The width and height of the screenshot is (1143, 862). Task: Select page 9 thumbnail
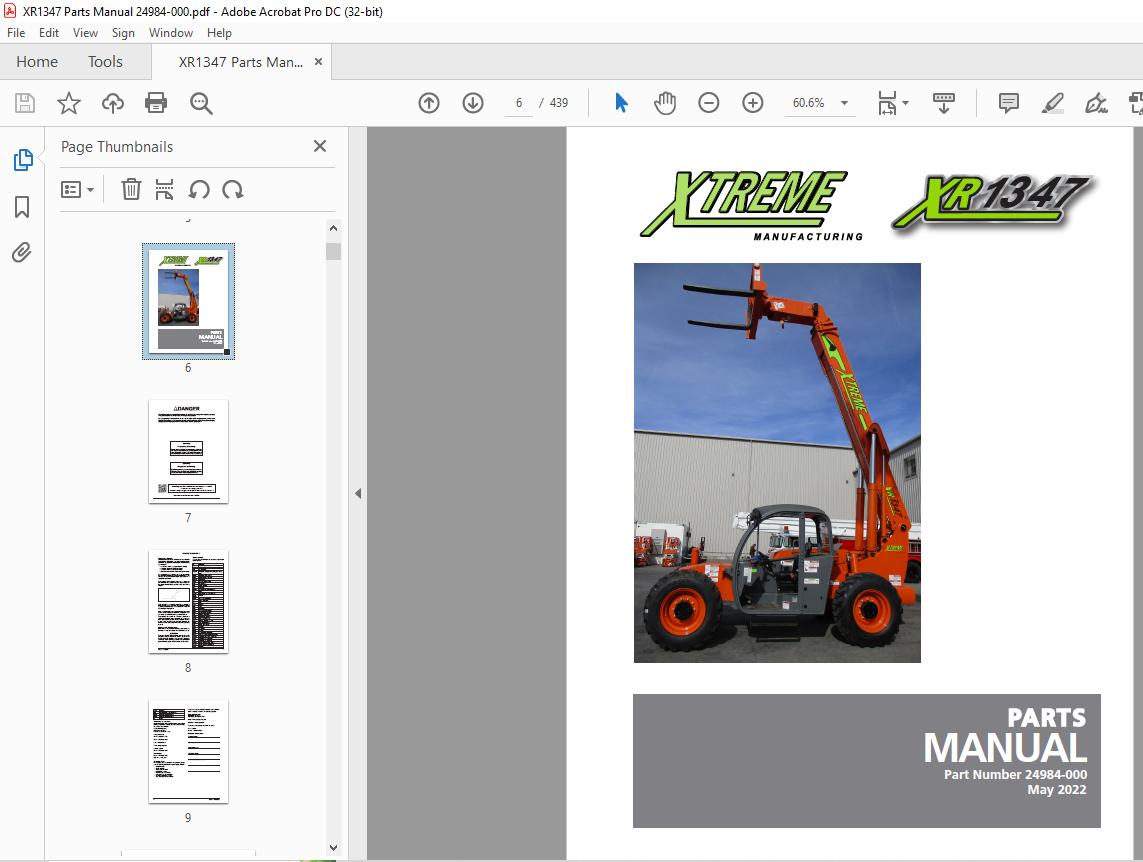point(188,751)
